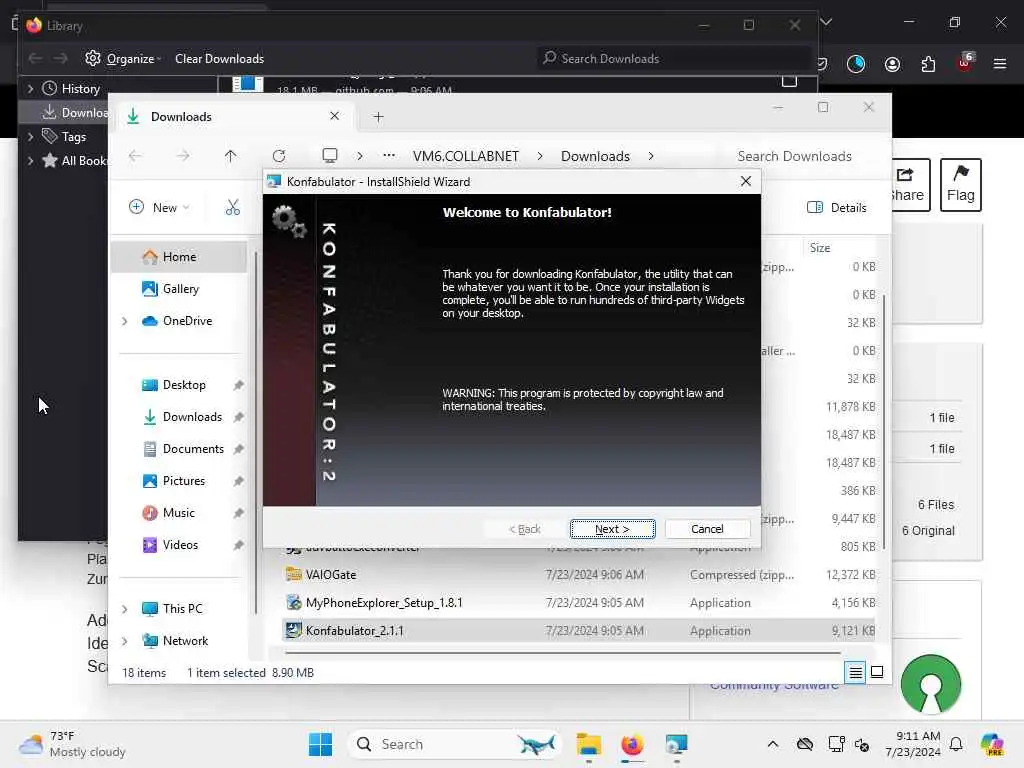1024x768 pixels.
Task: Click Clear Downloads in Library window
Action: pos(219,59)
